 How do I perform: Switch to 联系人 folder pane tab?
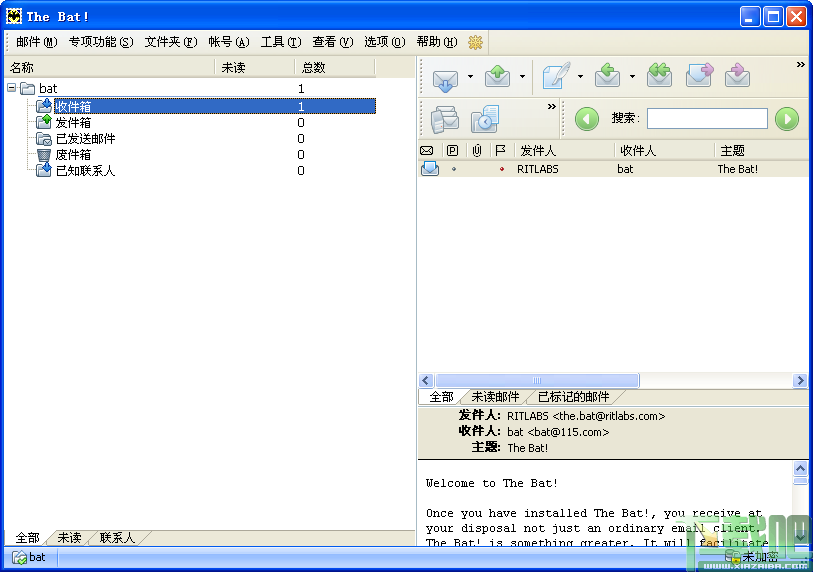click(117, 538)
